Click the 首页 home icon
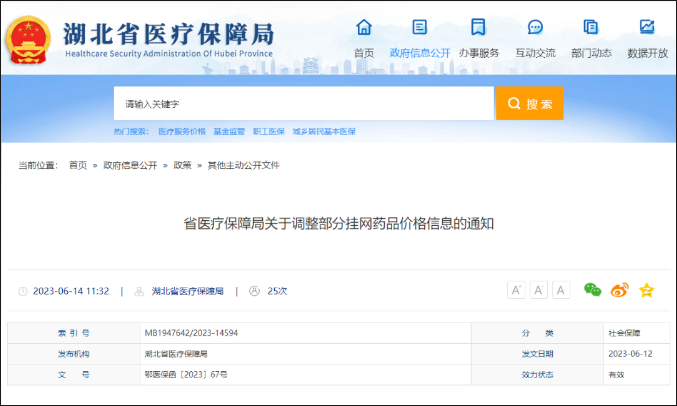Screen dimensions: 677x406 pos(364,27)
